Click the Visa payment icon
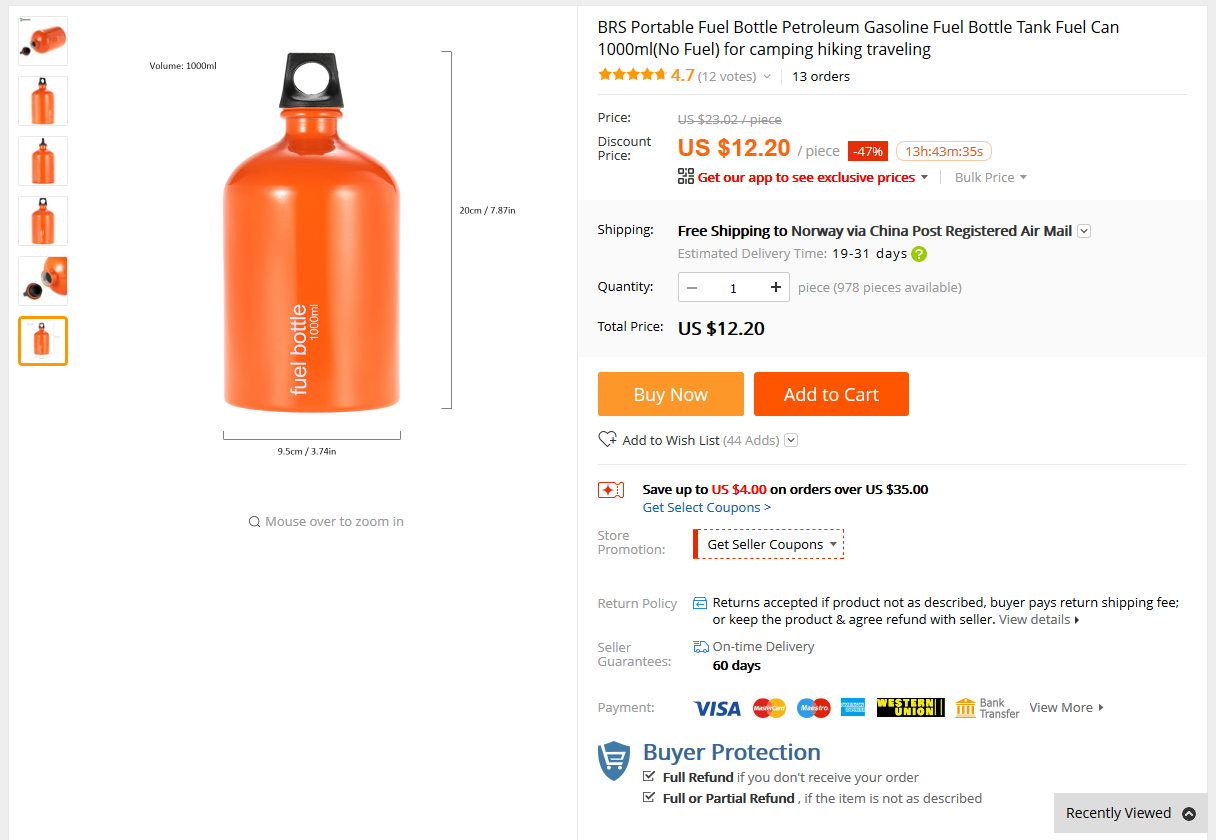The width and height of the screenshot is (1216, 840). (716, 707)
